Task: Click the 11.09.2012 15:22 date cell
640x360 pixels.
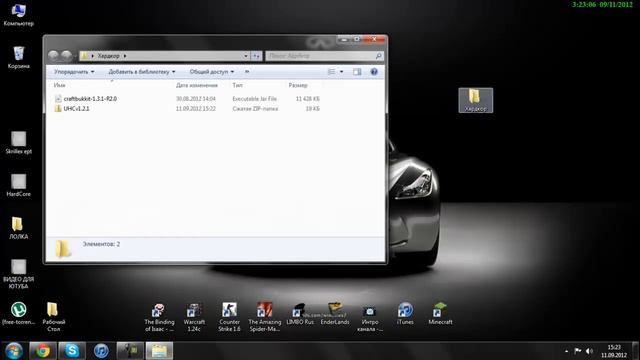Action: [x=196, y=109]
